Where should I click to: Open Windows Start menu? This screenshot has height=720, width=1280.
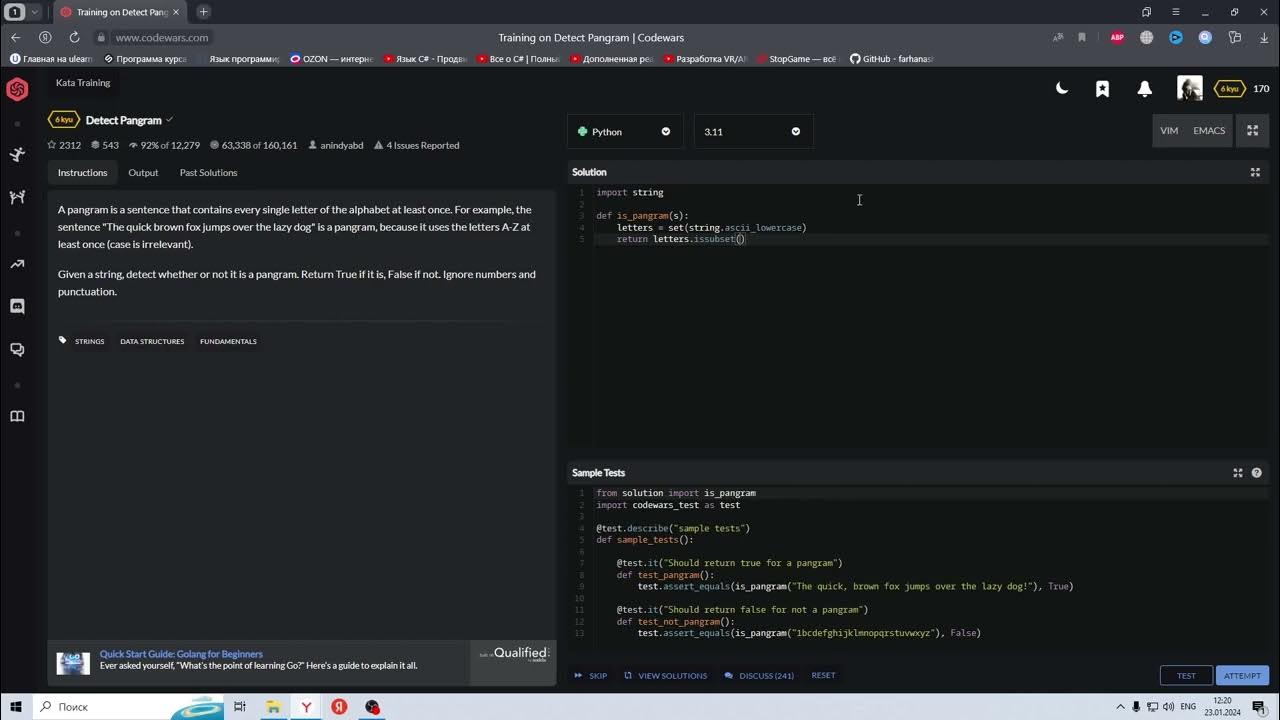click(x=16, y=707)
